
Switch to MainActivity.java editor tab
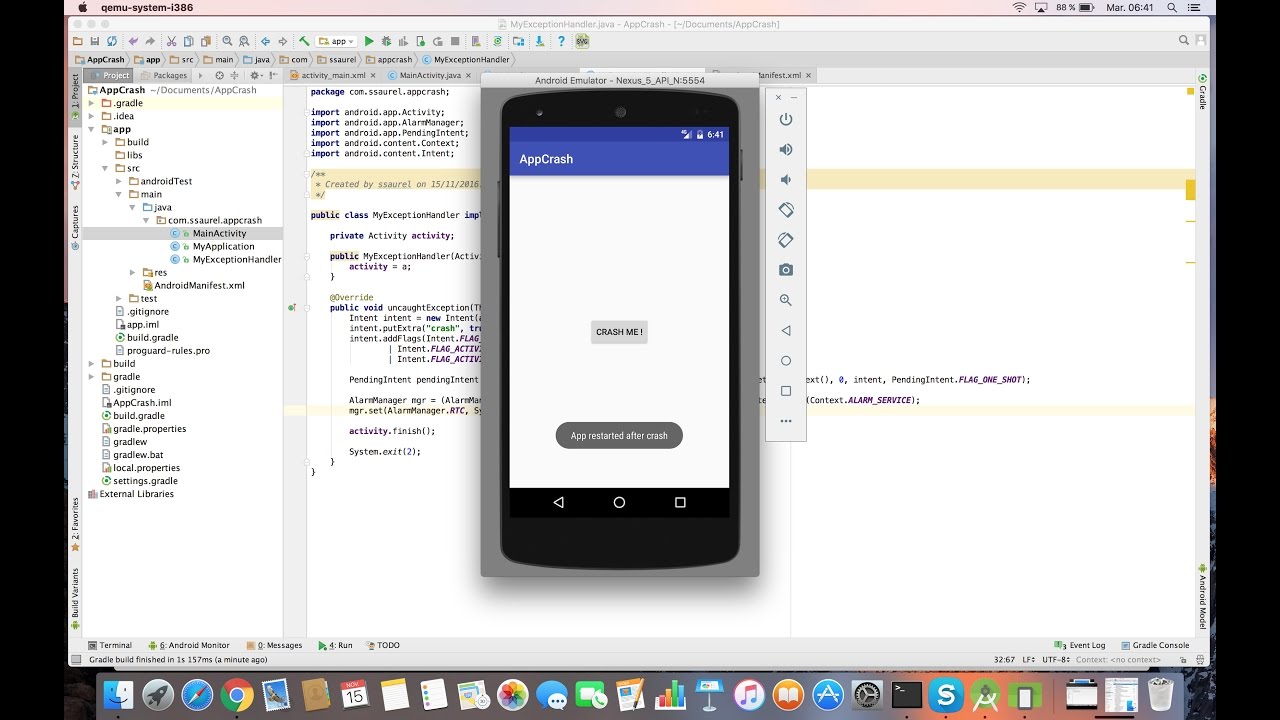pos(430,75)
